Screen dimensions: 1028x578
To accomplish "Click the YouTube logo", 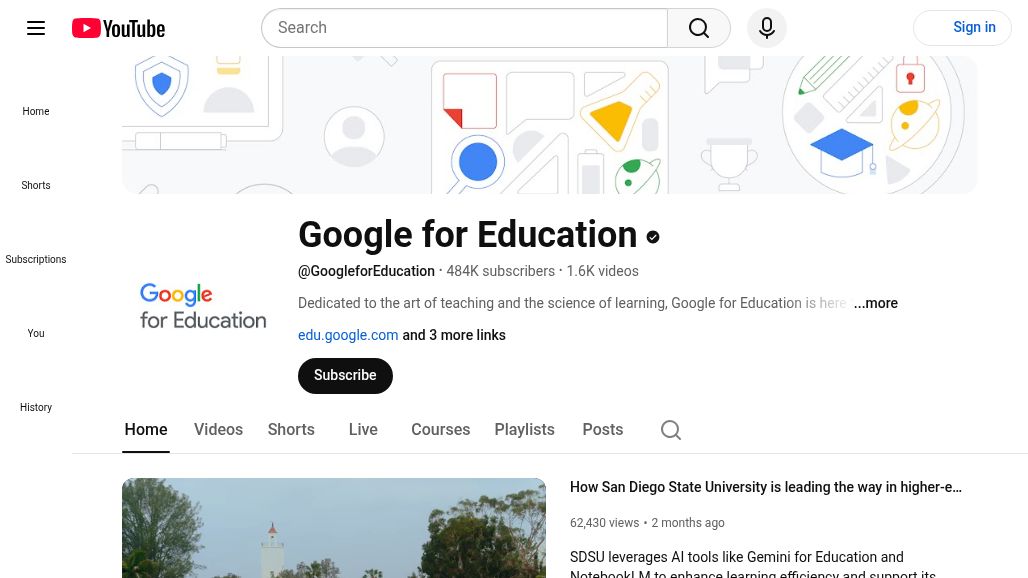I will click(x=118, y=28).
